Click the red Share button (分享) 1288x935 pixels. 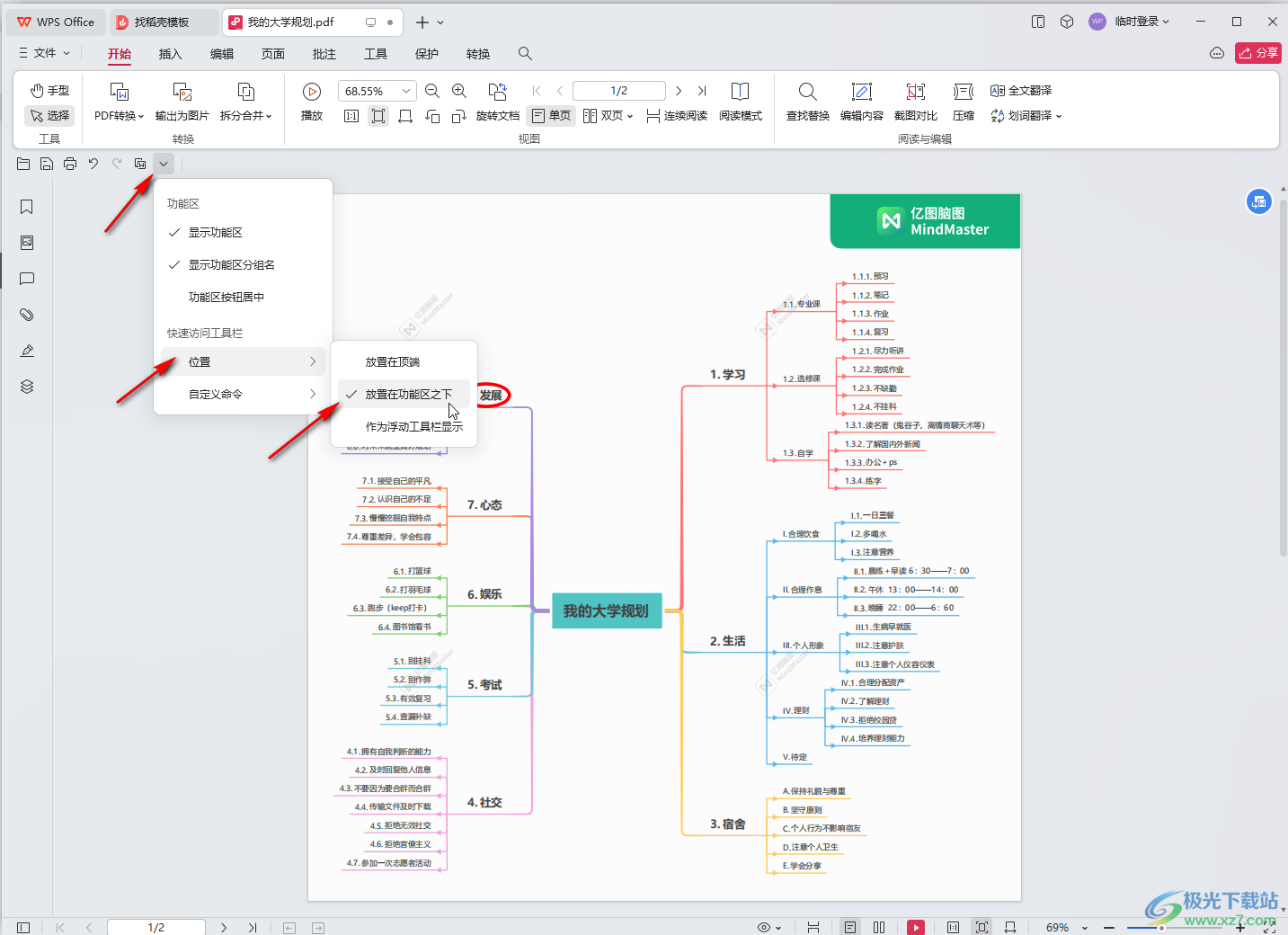[1258, 53]
